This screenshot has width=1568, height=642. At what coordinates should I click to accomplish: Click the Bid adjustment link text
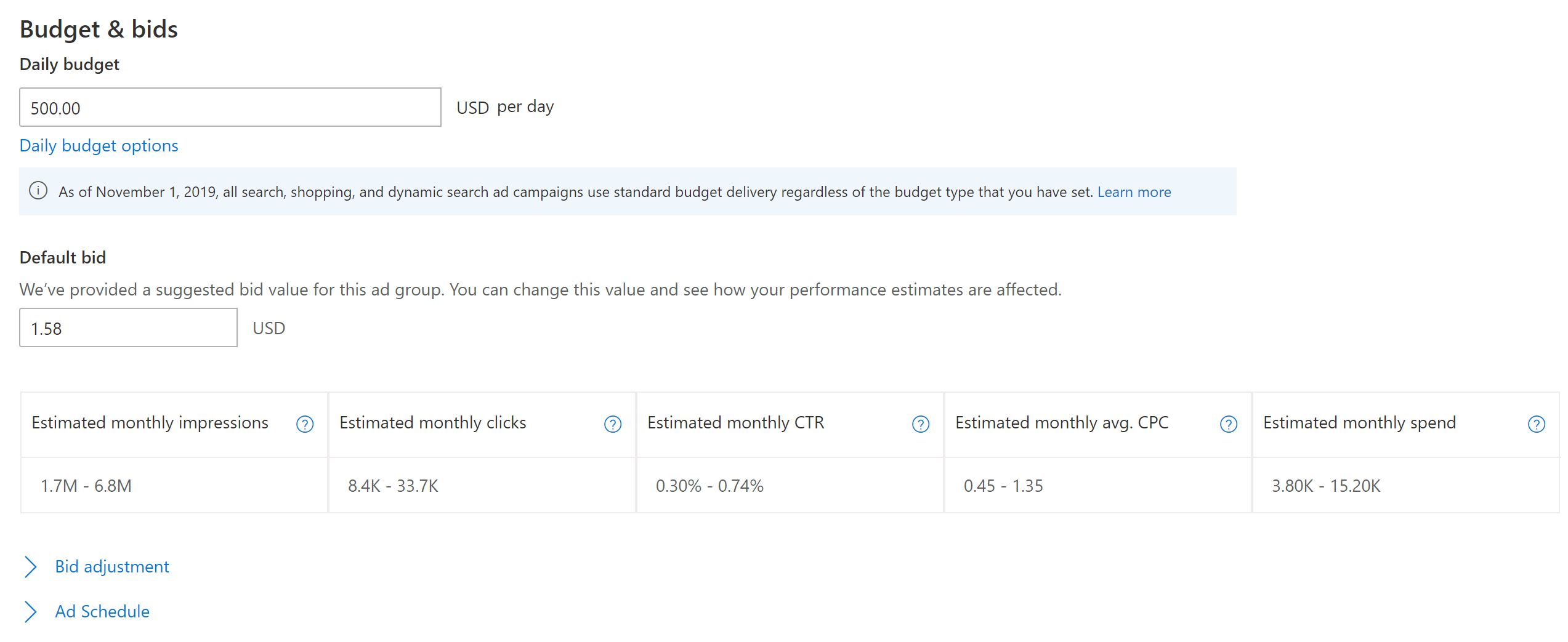[112, 566]
